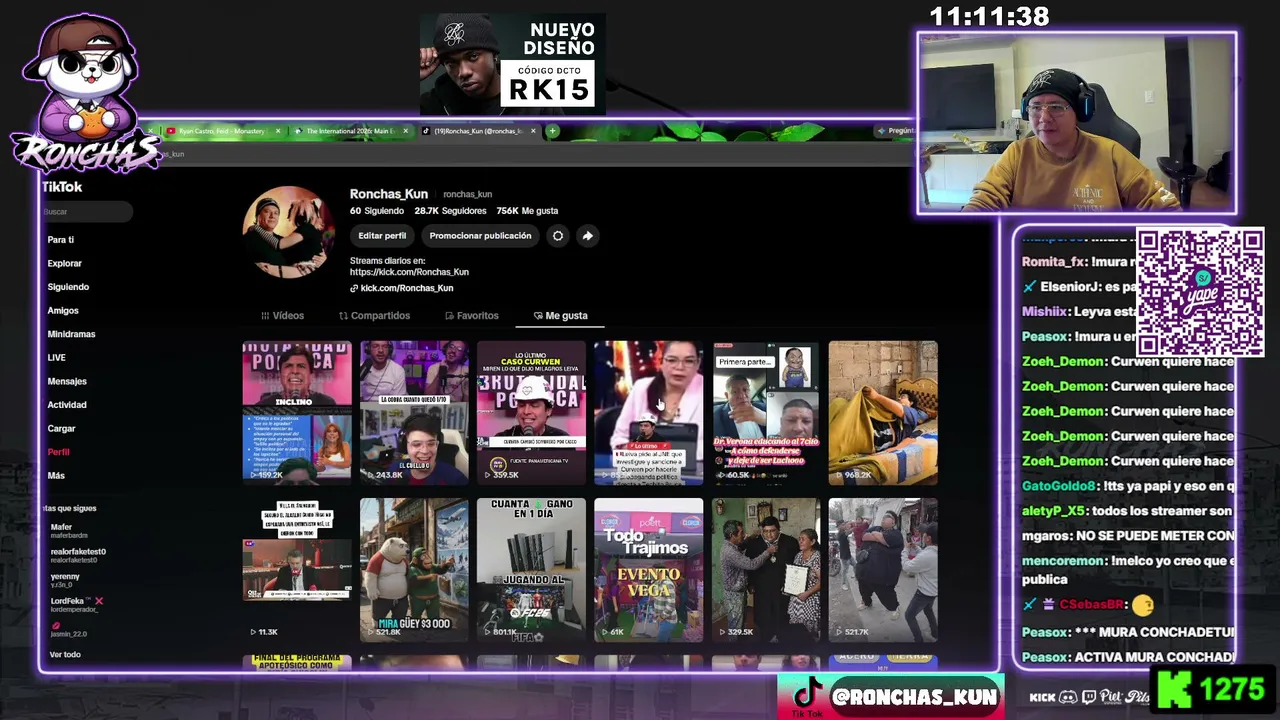1280x720 pixels.
Task: Open a new browser tab with the plus button
Action: pos(552,131)
